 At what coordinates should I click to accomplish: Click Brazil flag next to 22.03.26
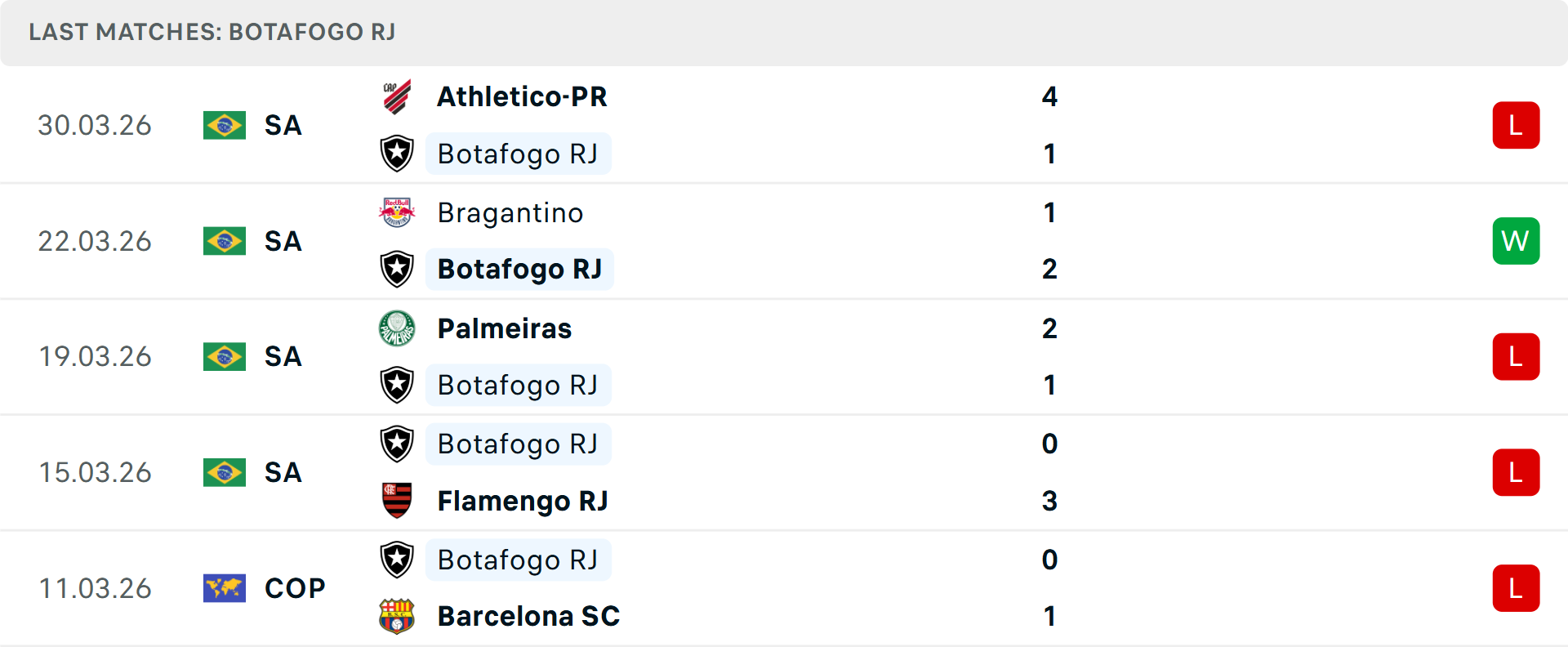[225, 241]
